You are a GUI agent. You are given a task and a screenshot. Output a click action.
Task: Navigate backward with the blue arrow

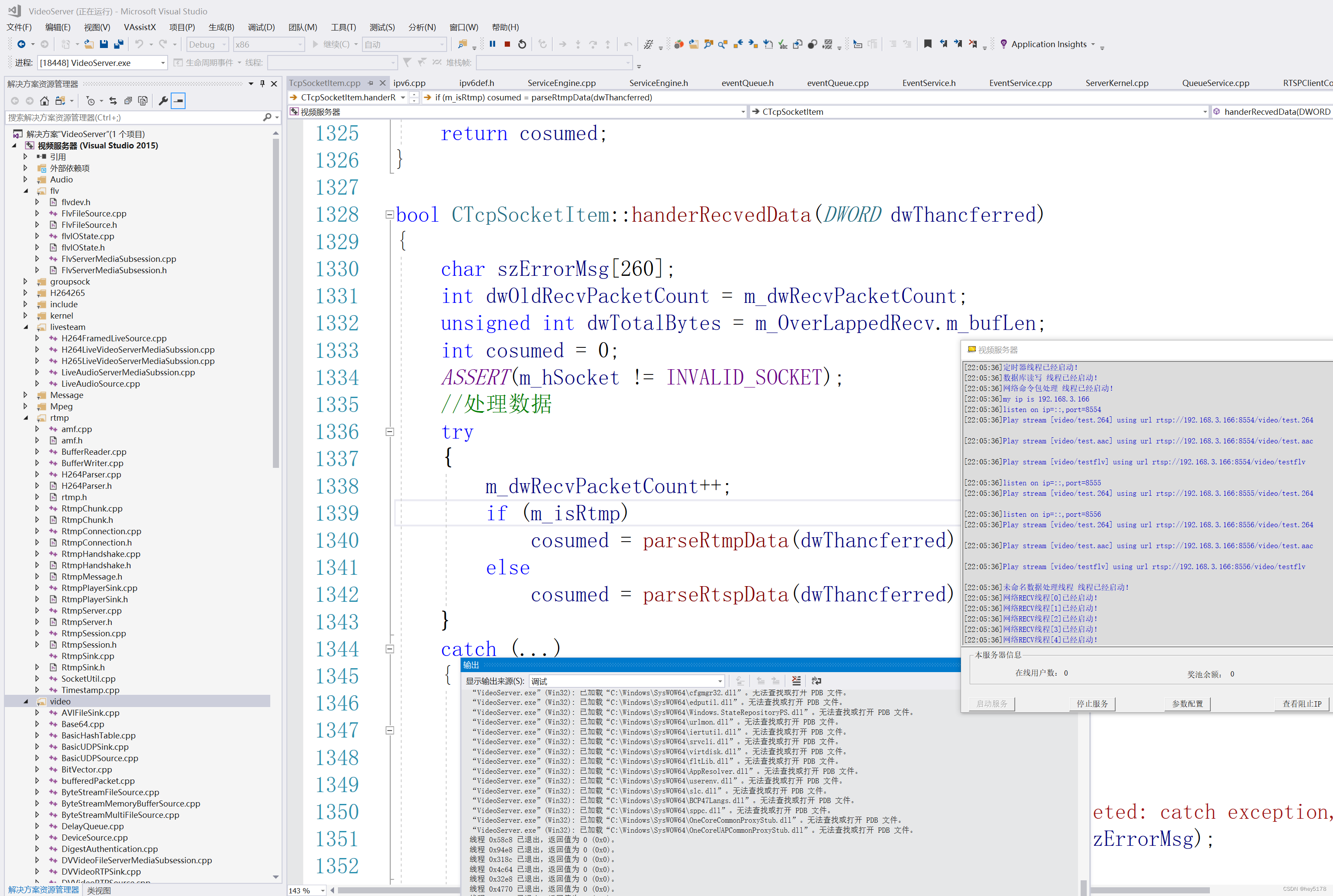coord(21,44)
